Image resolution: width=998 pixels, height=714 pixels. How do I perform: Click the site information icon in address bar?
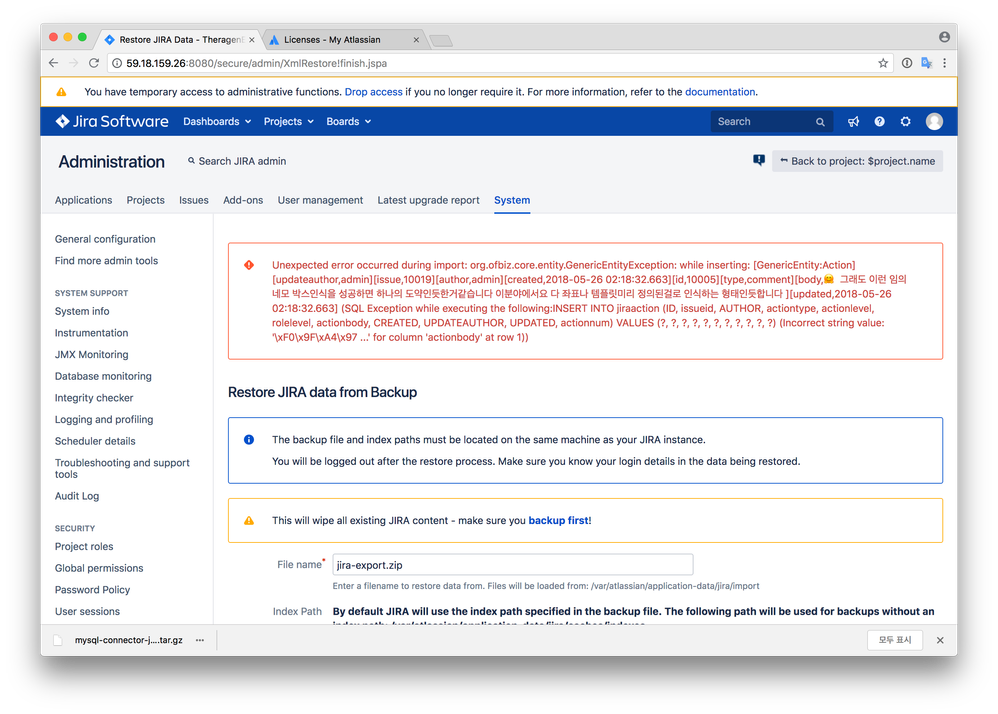116,63
